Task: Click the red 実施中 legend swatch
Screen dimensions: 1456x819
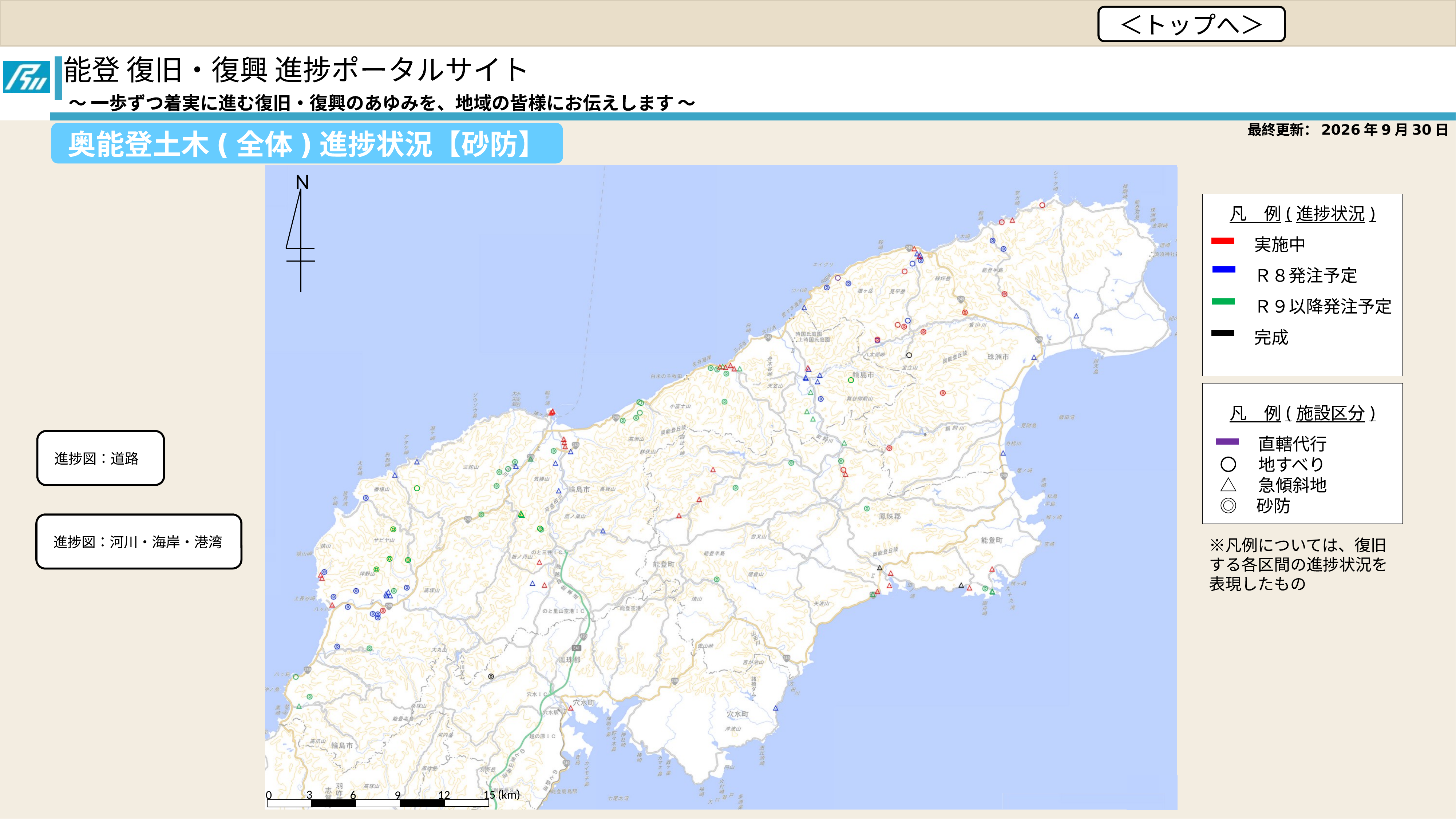Action: point(1223,240)
